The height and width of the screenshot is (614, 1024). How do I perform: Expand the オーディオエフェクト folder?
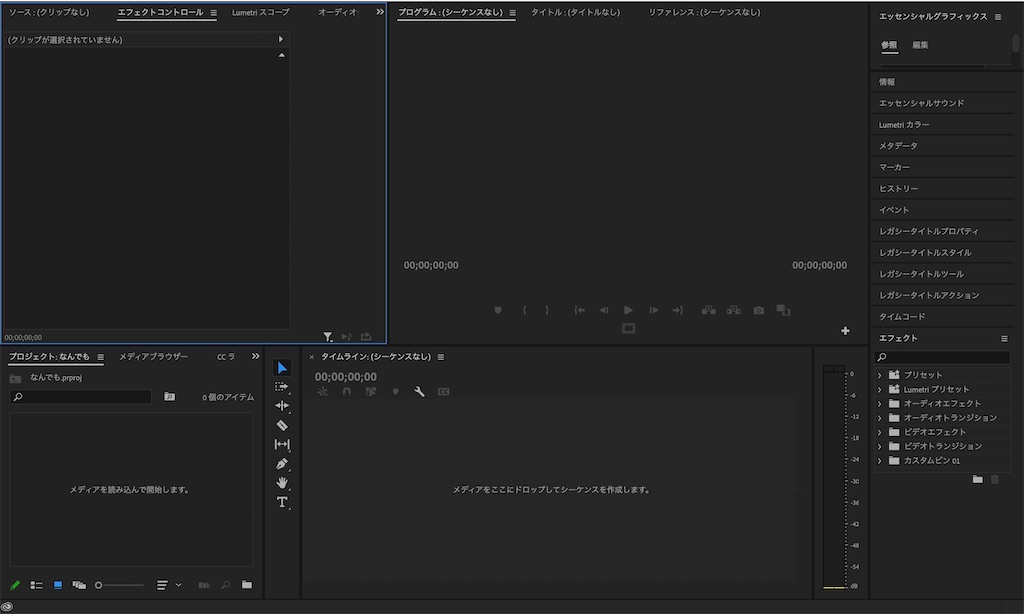click(880, 404)
